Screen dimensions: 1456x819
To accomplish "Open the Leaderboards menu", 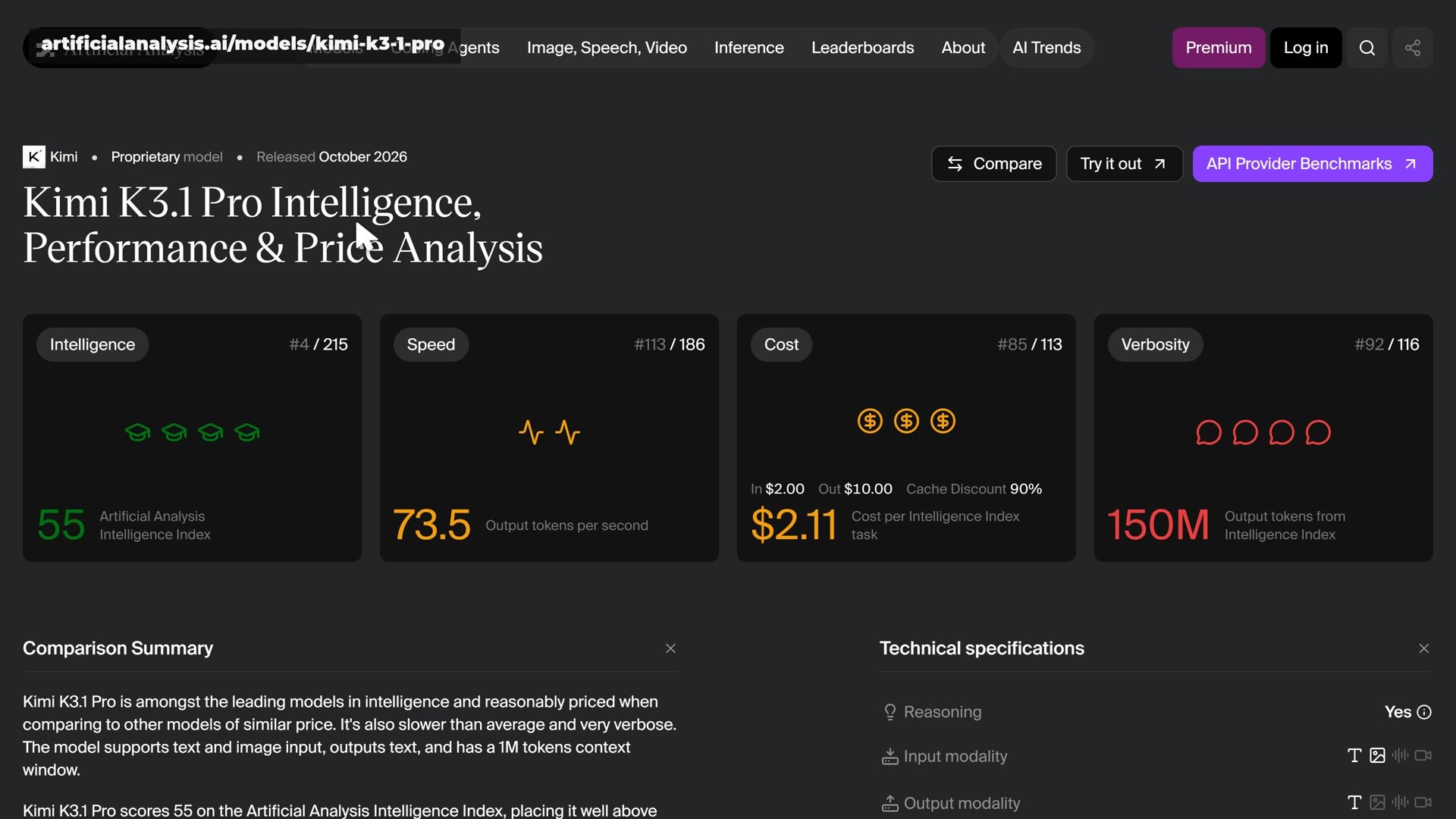I will pyautogui.click(x=862, y=48).
